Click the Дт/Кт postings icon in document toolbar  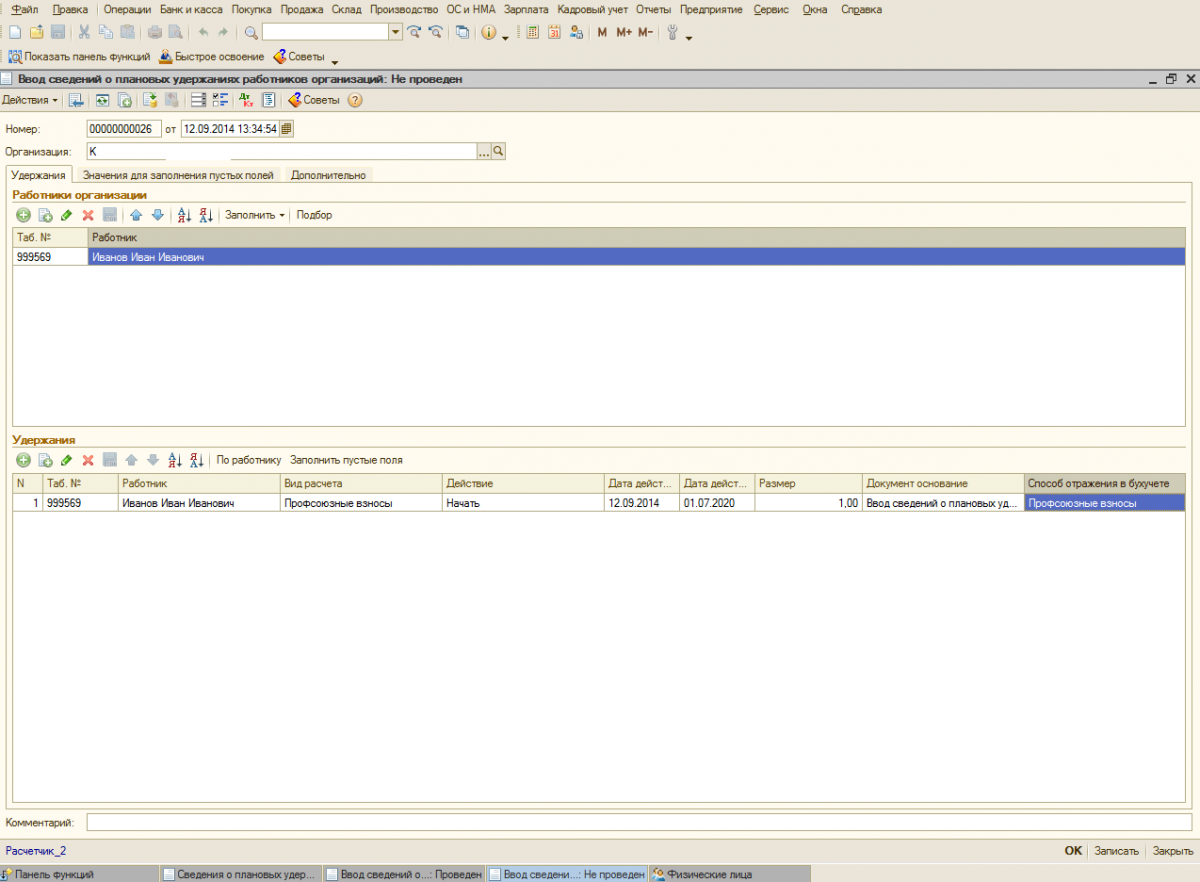pyautogui.click(x=246, y=100)
